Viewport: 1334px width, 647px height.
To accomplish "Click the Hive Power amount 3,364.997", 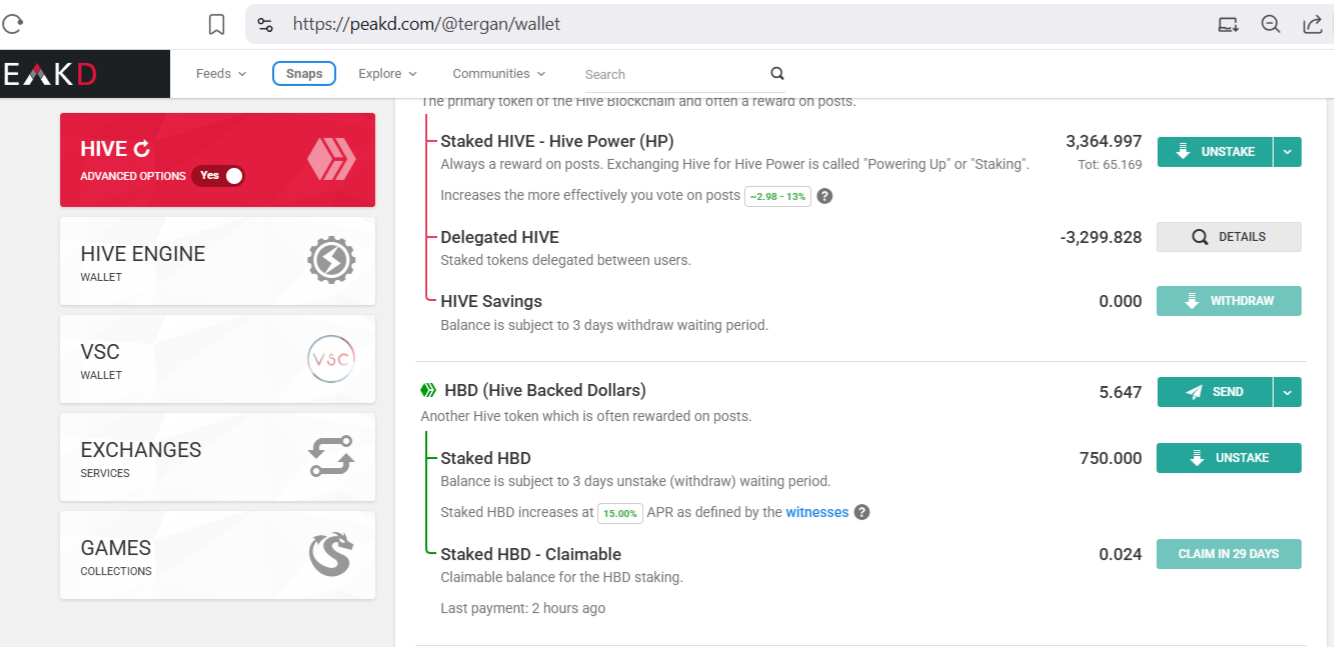I will pyautogui.click(x=1104, y=141).
